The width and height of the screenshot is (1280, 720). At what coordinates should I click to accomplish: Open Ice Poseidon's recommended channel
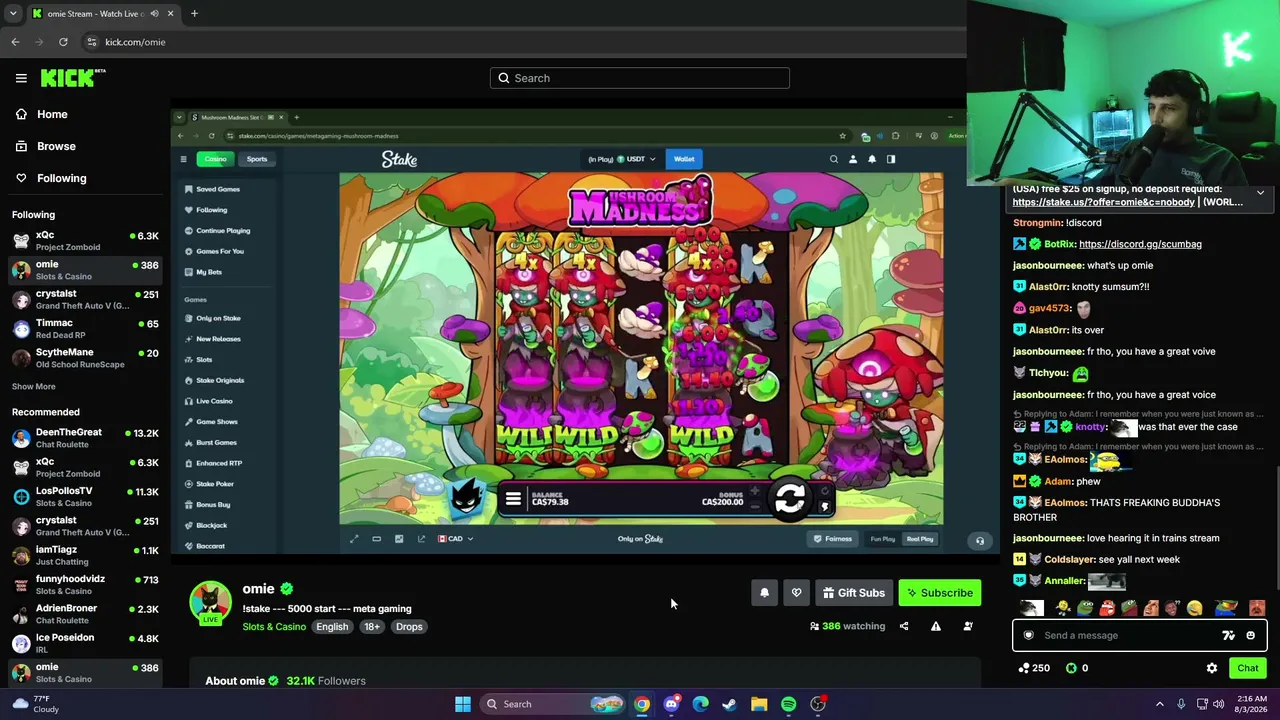[x=85, y=643]
